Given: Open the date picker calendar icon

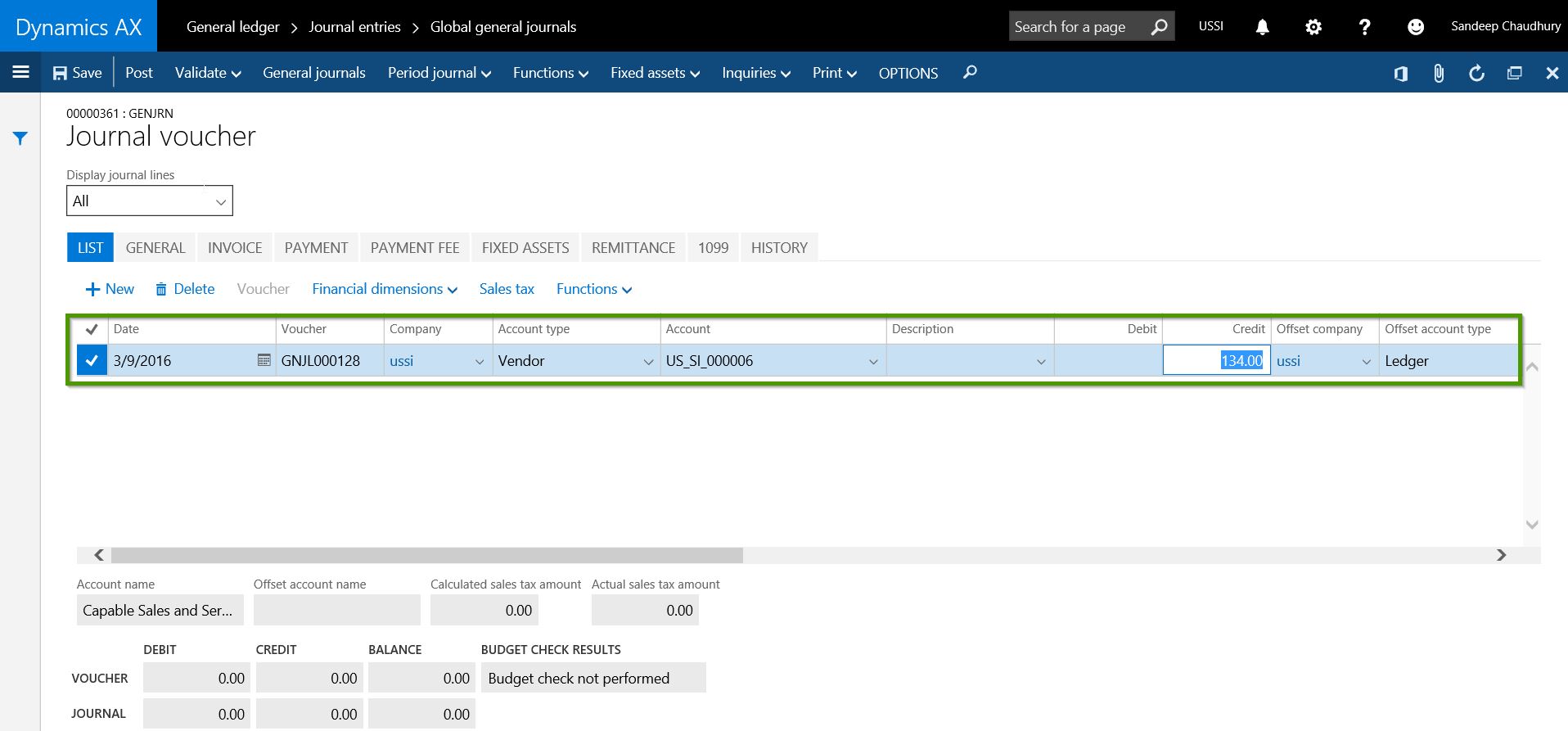Looking at the screenshot, I should coord(264,360).
